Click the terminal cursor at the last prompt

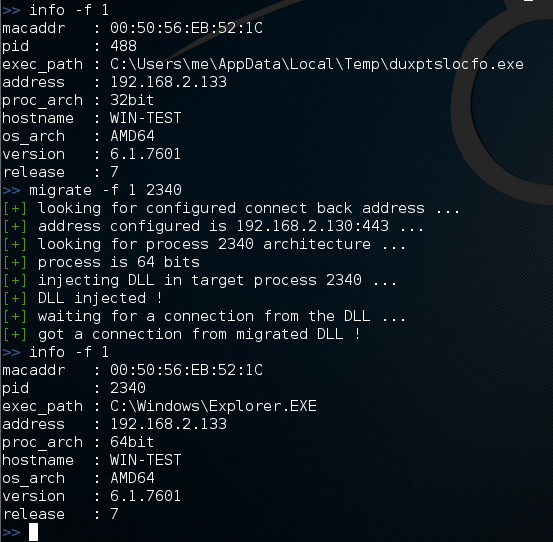tap(33, 532)
